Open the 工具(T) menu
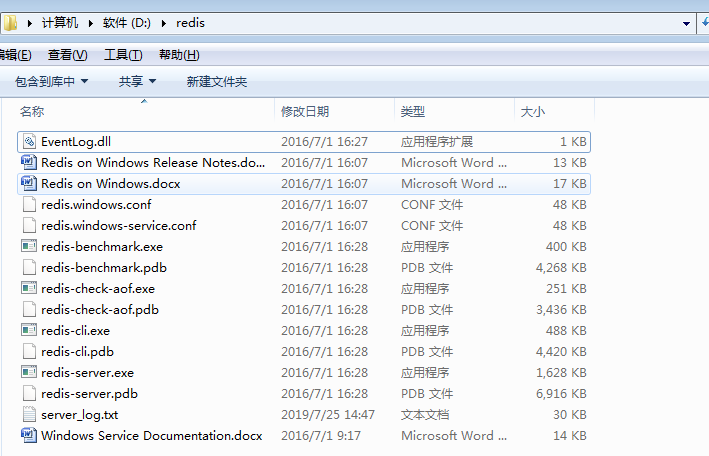The height and width of the screenshot is (456, 709). point(123,55)
